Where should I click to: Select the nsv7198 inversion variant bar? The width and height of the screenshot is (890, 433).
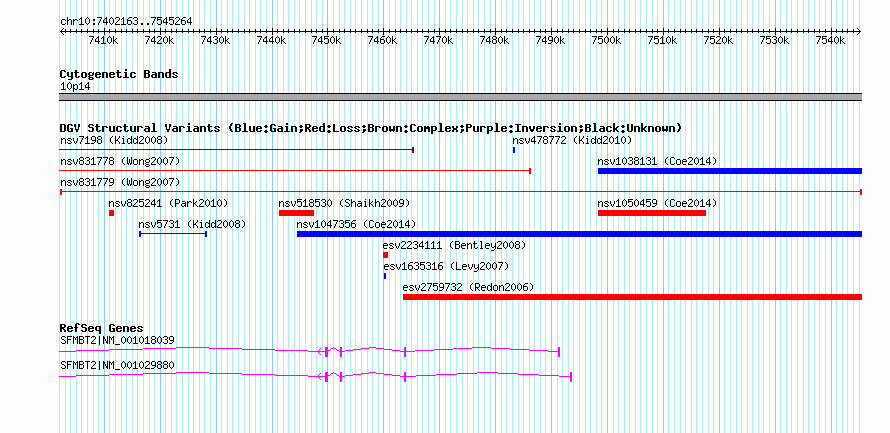pyautogui.click(x=237, y=150)
